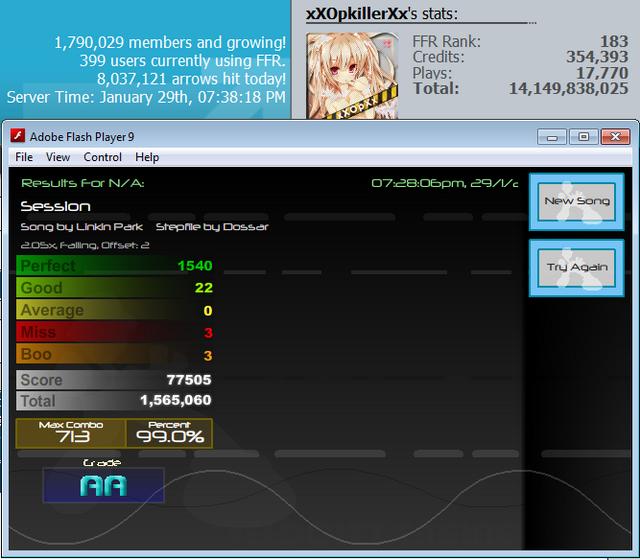This screenshot has height=560, width=640.
Task: Open the File menu
Action: (24, 157)
